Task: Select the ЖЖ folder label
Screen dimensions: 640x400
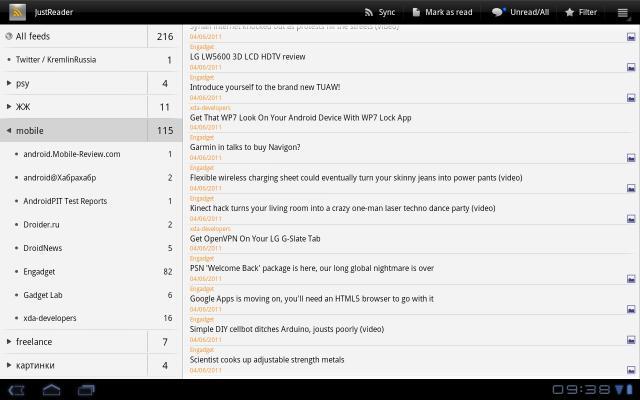Action: (x=23, y=107)
